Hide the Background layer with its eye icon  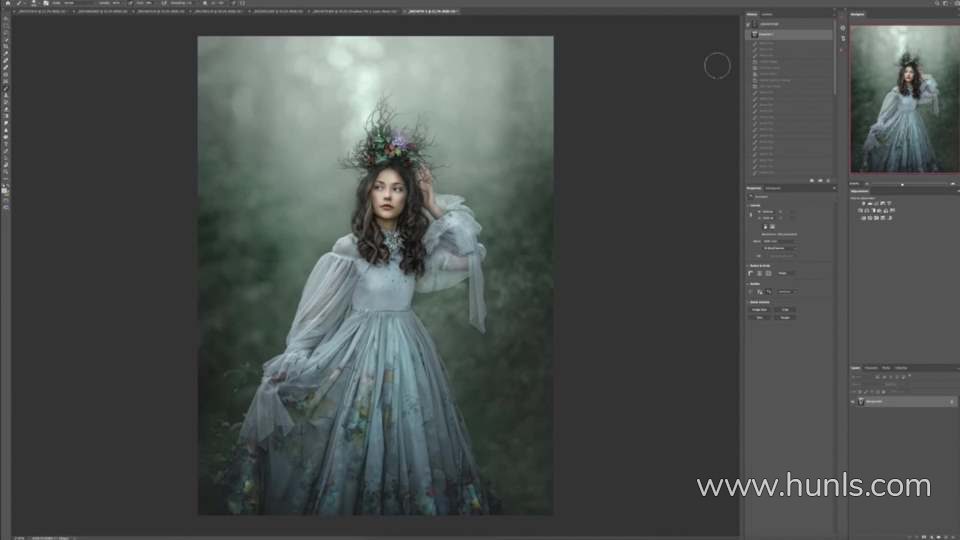click(x=853, y=401)
